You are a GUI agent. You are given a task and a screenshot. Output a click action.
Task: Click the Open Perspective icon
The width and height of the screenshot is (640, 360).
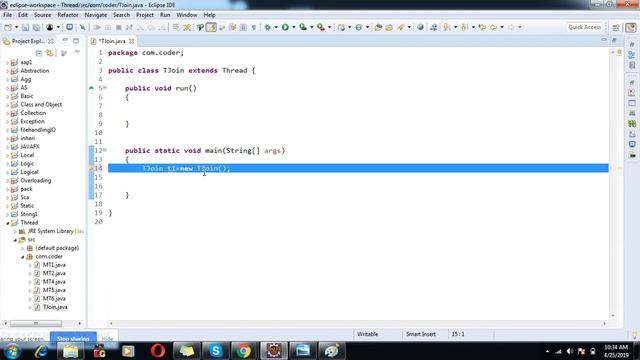pyautogui.click(x=616, y=27)
